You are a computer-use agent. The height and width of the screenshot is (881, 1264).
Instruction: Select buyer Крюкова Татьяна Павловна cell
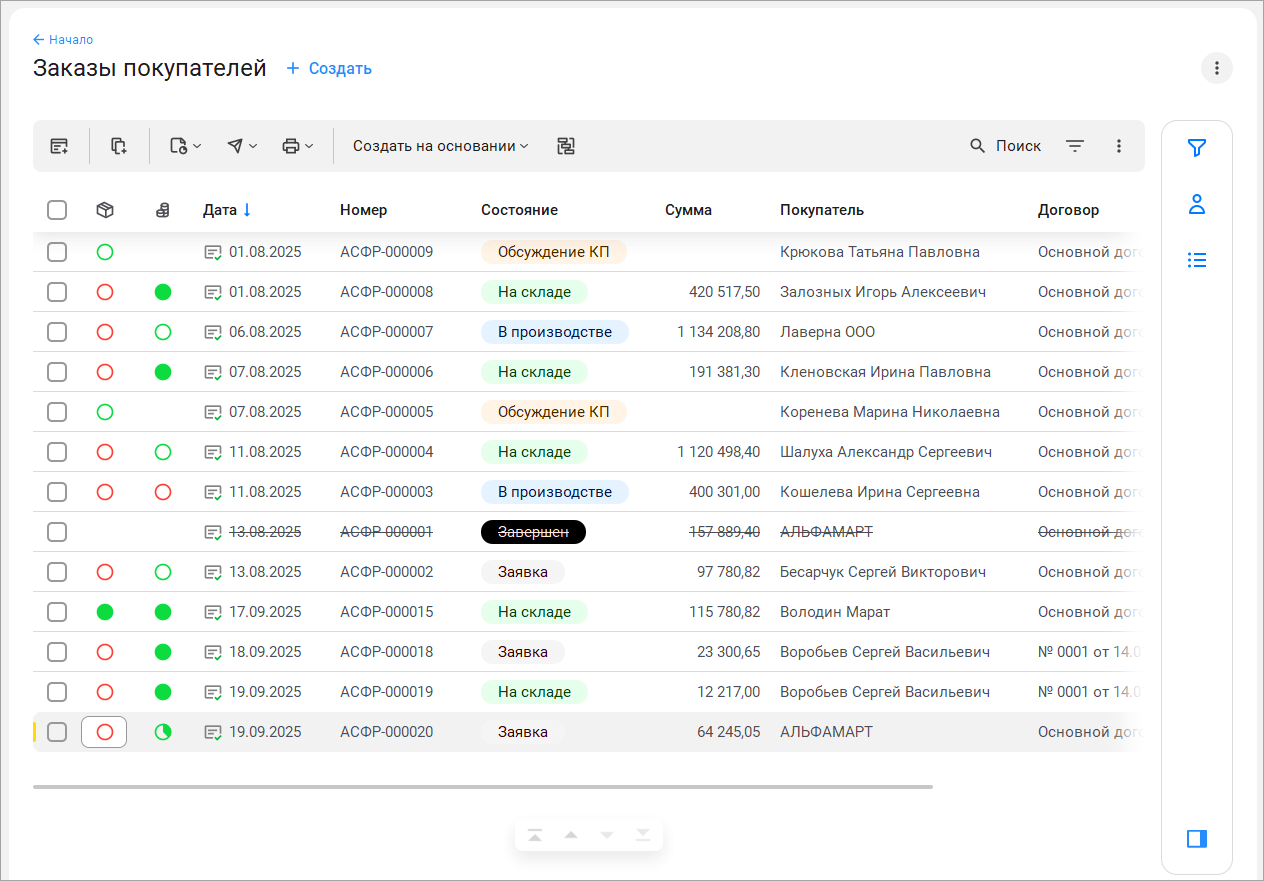879,252
